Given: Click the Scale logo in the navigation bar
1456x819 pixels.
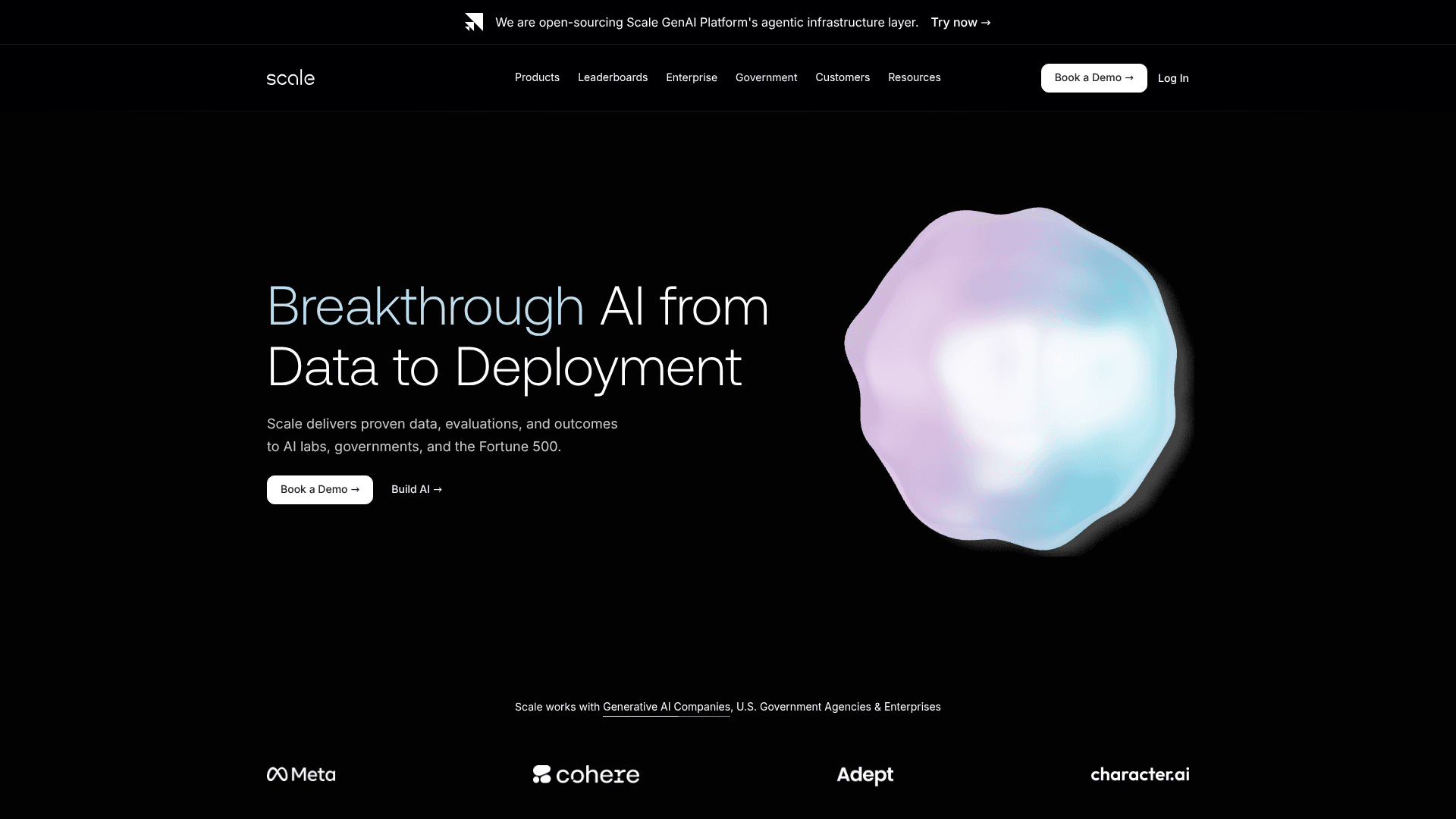Looking at the screenshot, I should click(290, 77).
